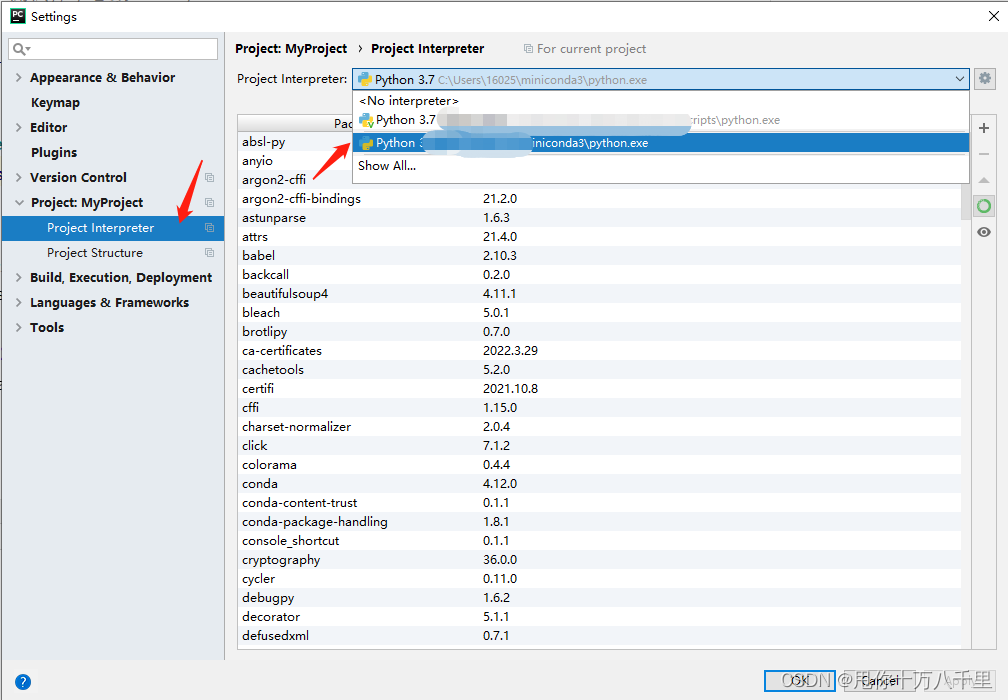The height and width of the screenshot is (700, 1008).
Task: Expand the Editor settings section
Action: click(x=19, y=127)
